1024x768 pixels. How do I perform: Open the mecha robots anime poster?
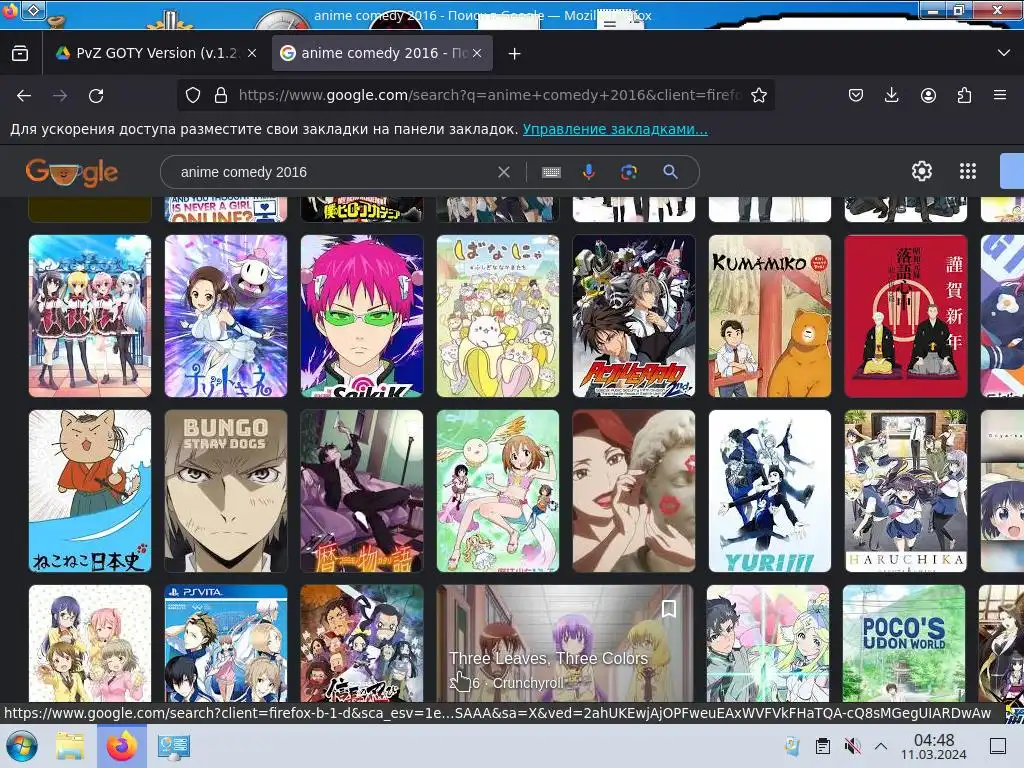point(633,316)
